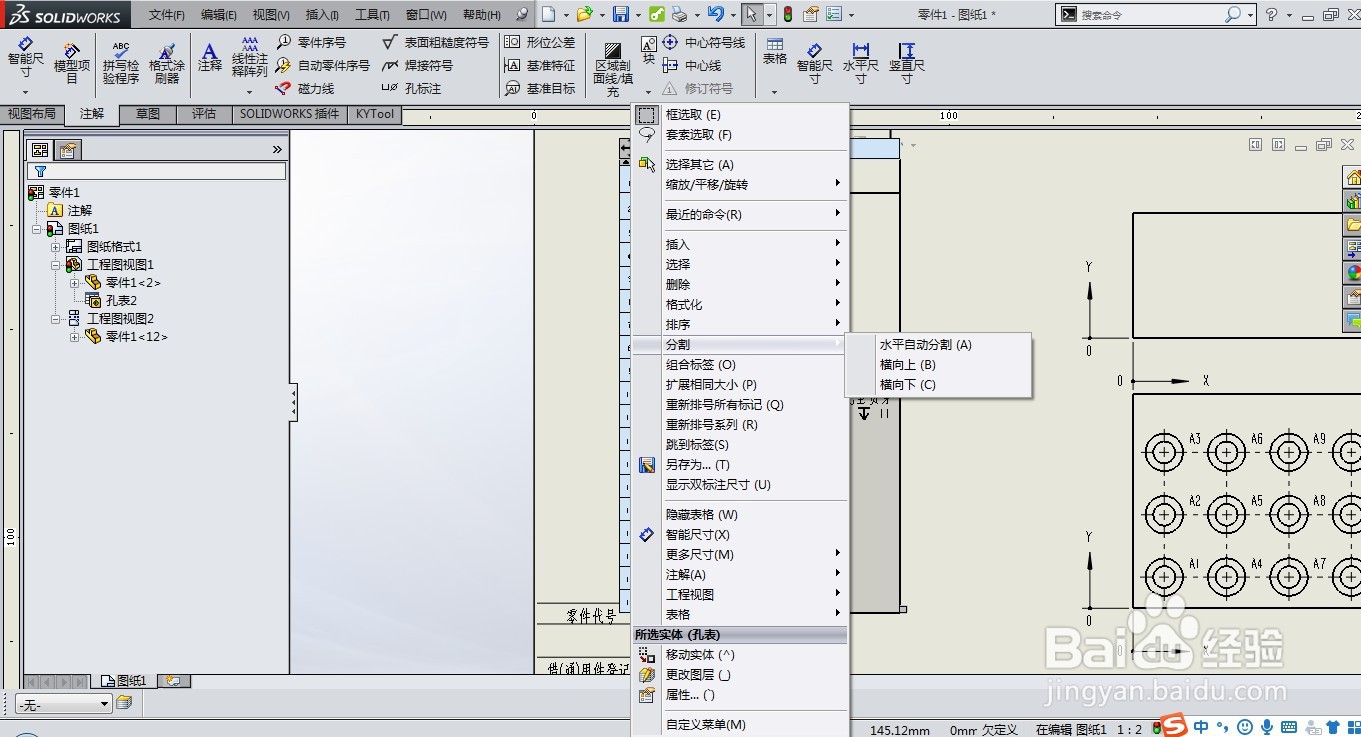Viewport: 1361px width, 737px height.
Task: Expand panel with the double chevron arrow
Action: (x=277, y=150)
